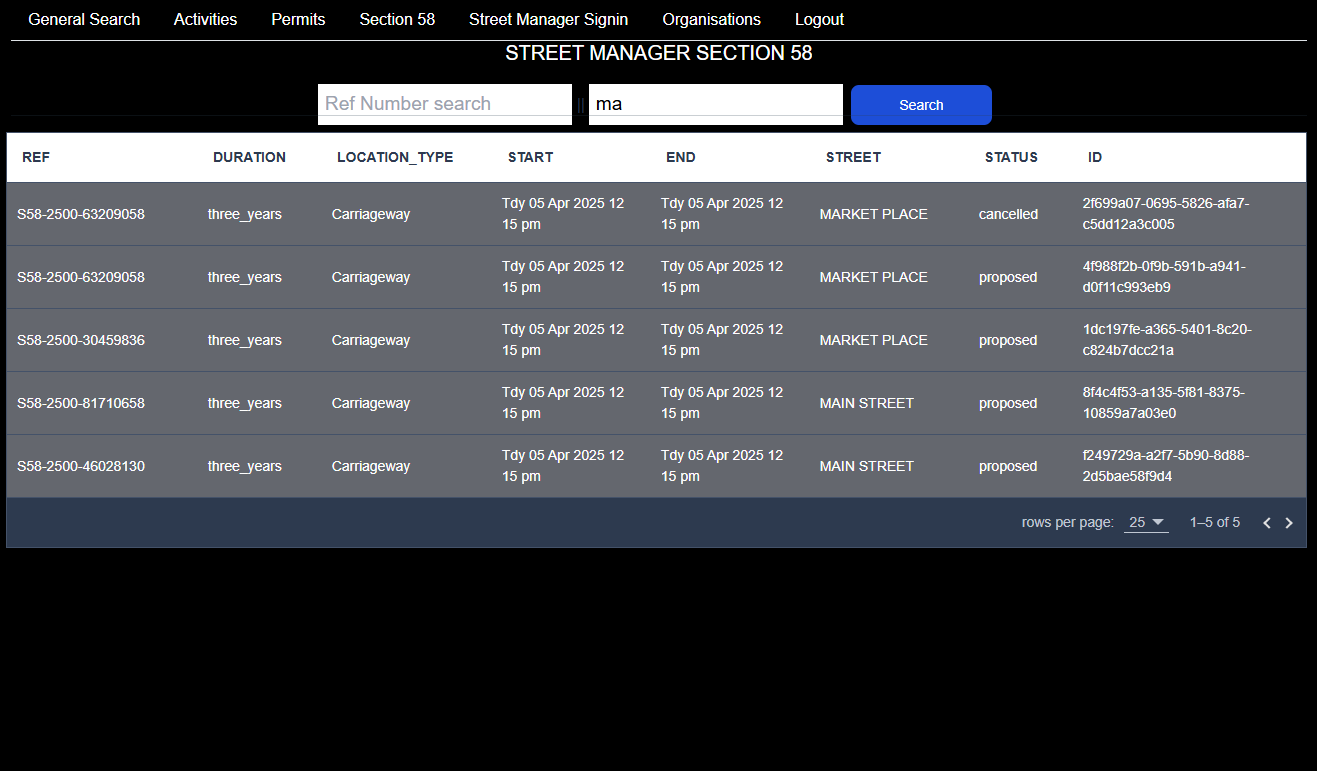1317x771 pixels.
Task: Open Street Manager Signin link
Action: tap(548, 20)
